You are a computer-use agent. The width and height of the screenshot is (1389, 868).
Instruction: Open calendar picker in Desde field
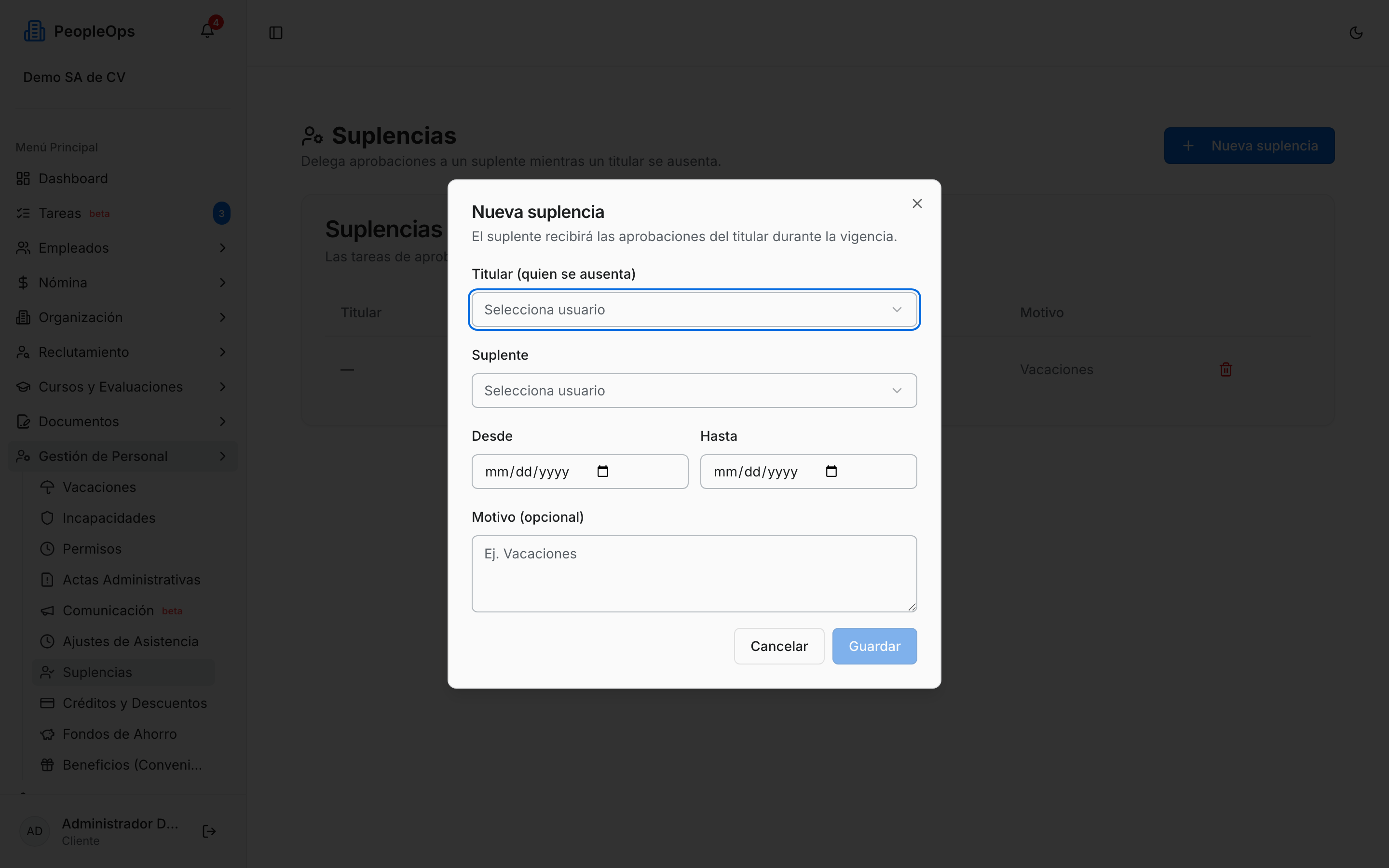(603, 471)
